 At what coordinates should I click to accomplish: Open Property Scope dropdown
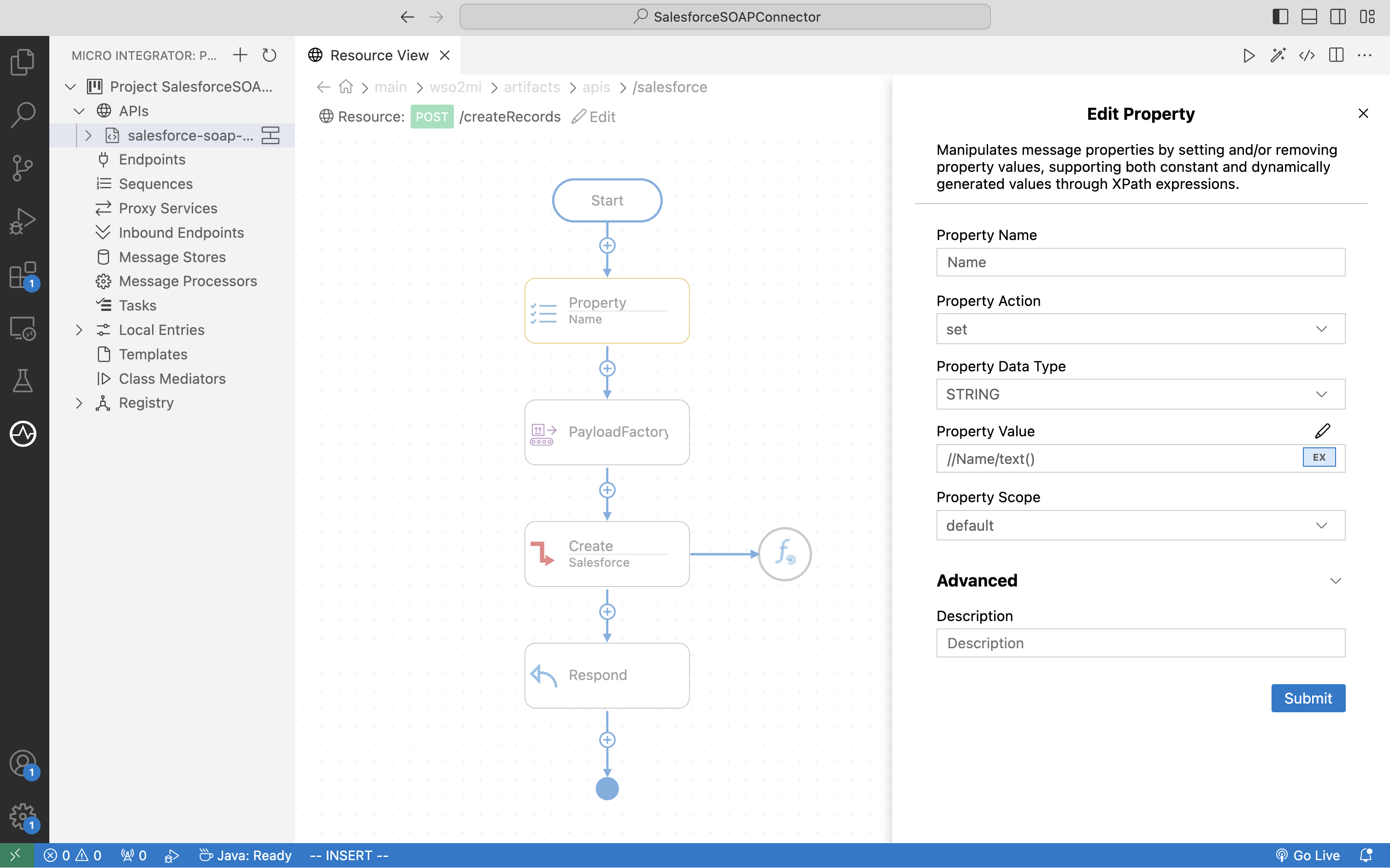pos(1140,525)
